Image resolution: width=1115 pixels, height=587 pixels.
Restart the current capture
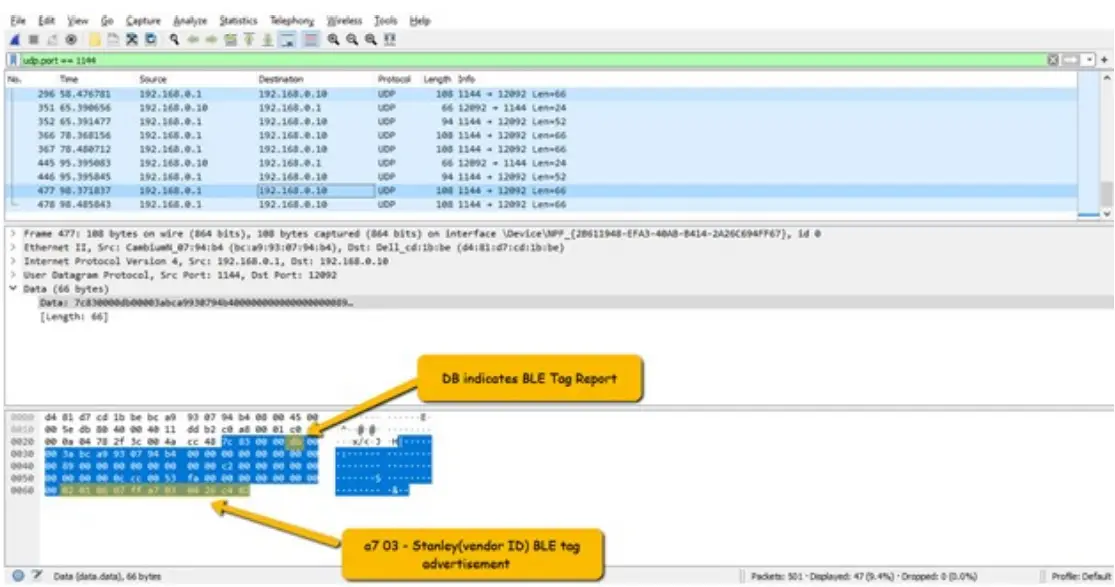52,40
